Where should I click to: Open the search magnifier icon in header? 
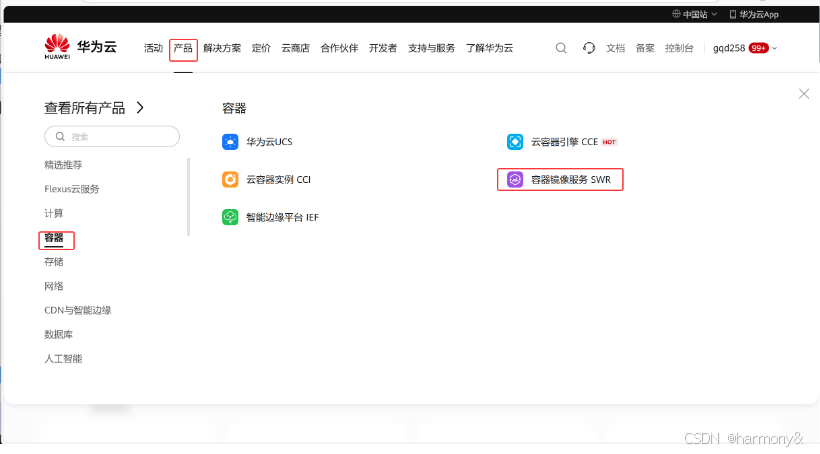[561, 48]
